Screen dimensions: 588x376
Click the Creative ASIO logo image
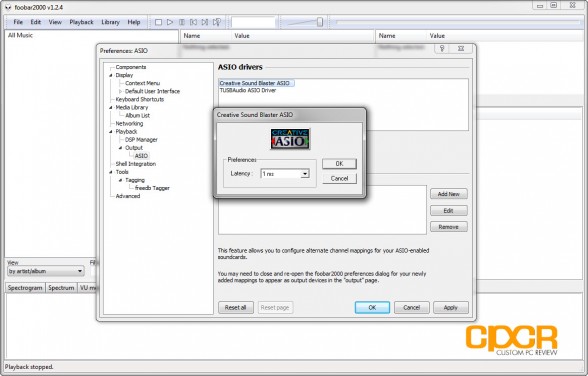[x=290, y=138]
